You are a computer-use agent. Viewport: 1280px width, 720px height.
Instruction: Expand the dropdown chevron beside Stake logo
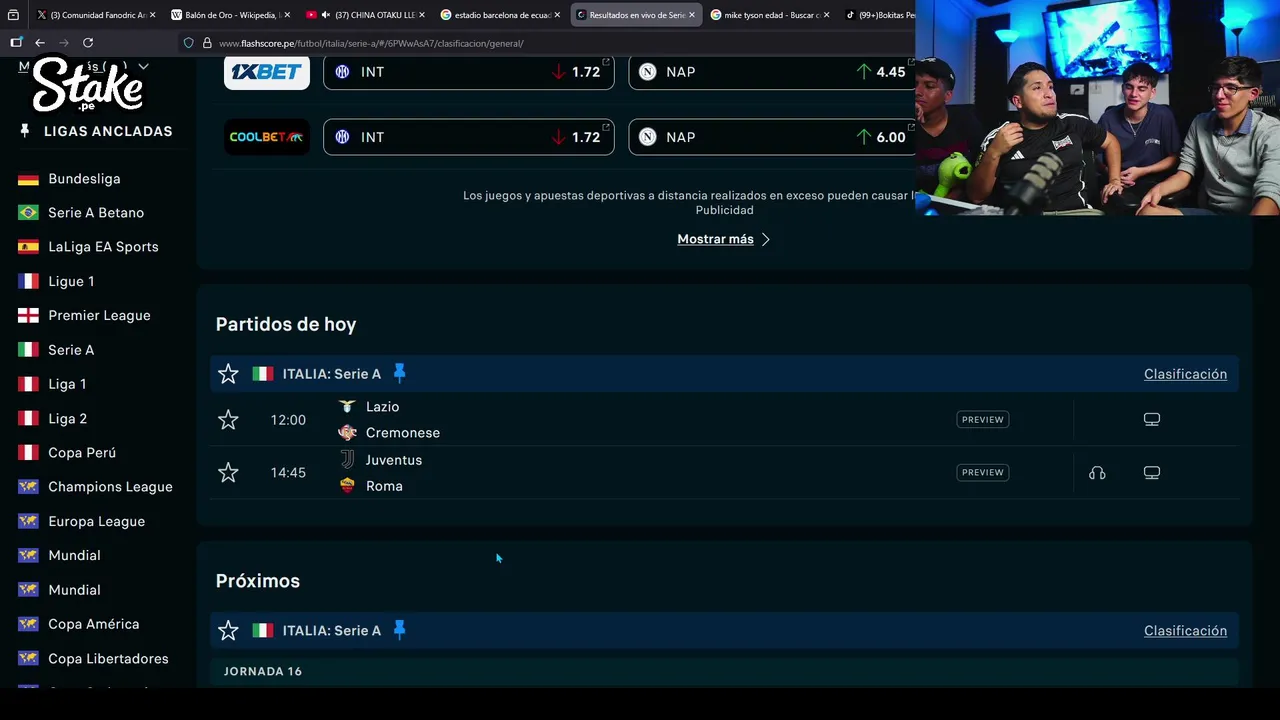[x=143, y=67]
